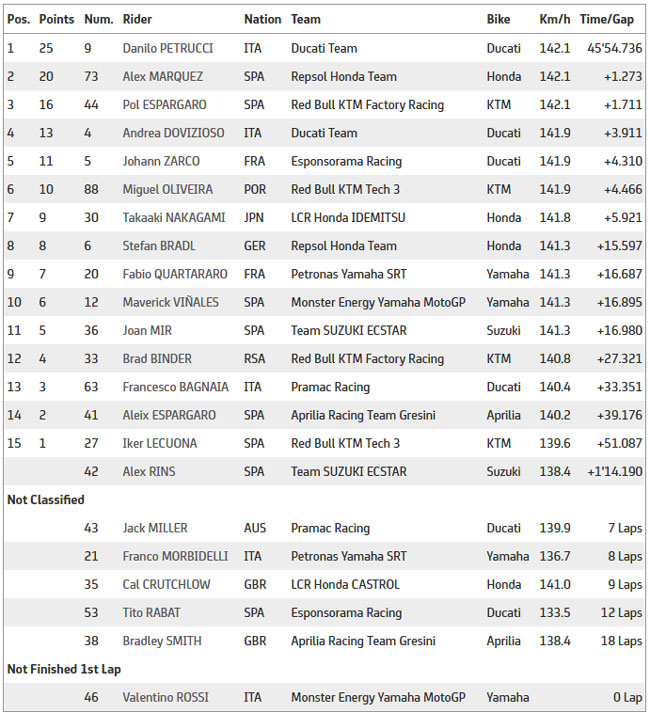Select Pol ESPARGARO in third place
Viewport: 650px width, 713px height.
164,105
